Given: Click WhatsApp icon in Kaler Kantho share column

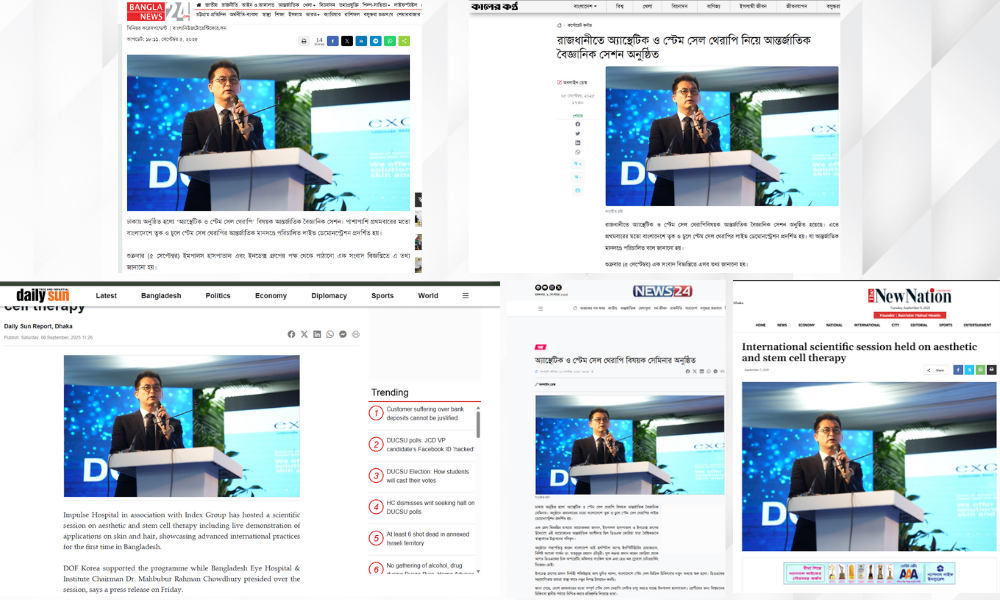Looking at the screenshot, I should point(578,152).
